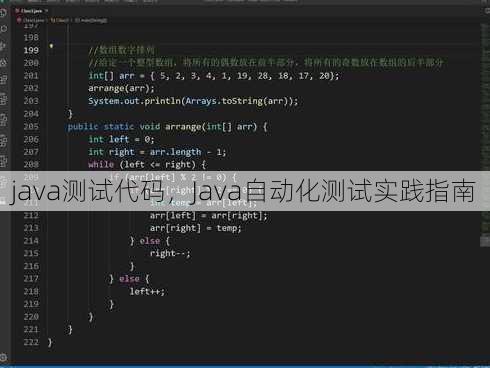Click line number 220 in the gutter
Screen dimensions: 490x368
pos(31,317)
